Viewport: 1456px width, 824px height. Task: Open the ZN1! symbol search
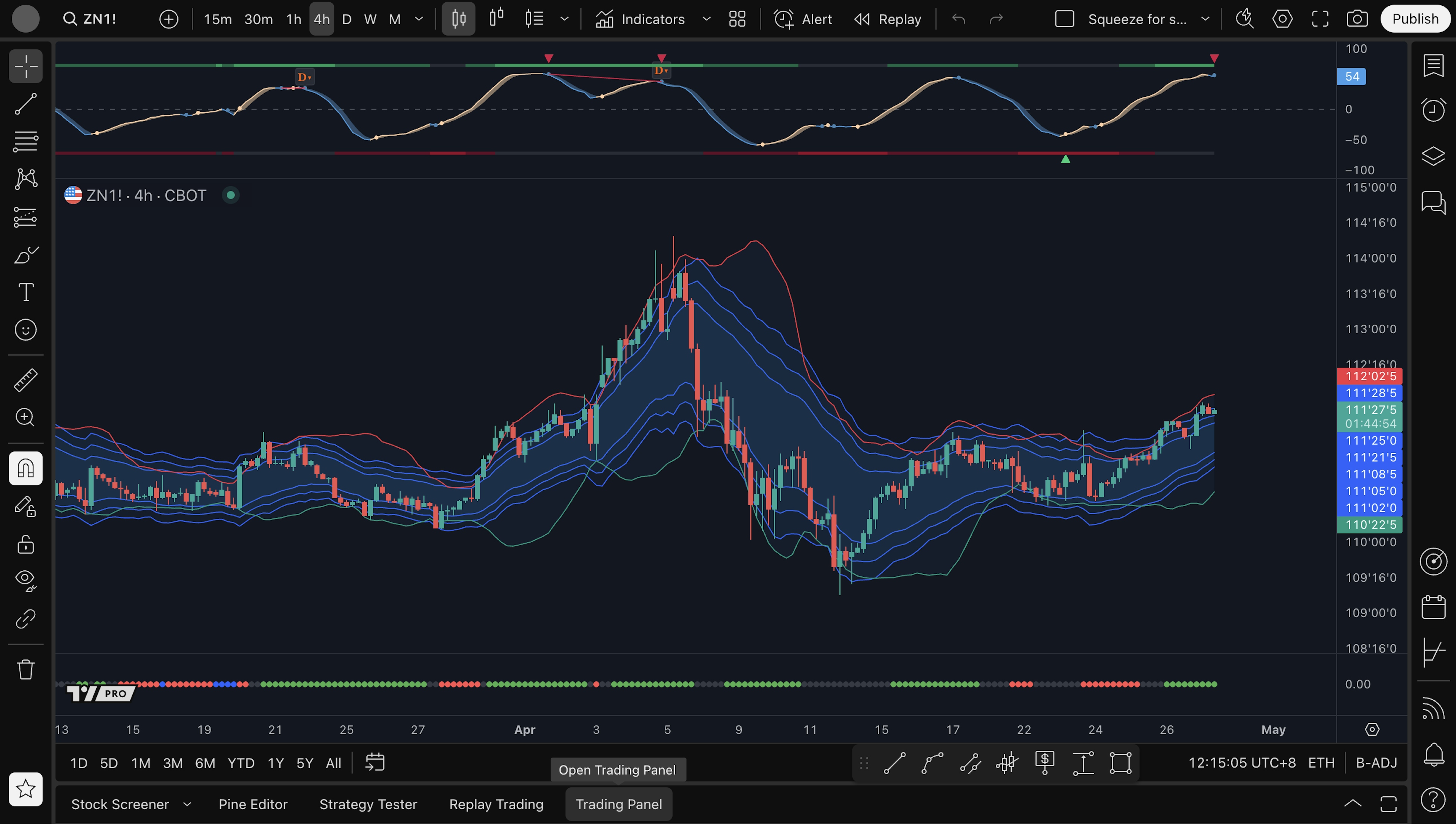coord(90,19)
